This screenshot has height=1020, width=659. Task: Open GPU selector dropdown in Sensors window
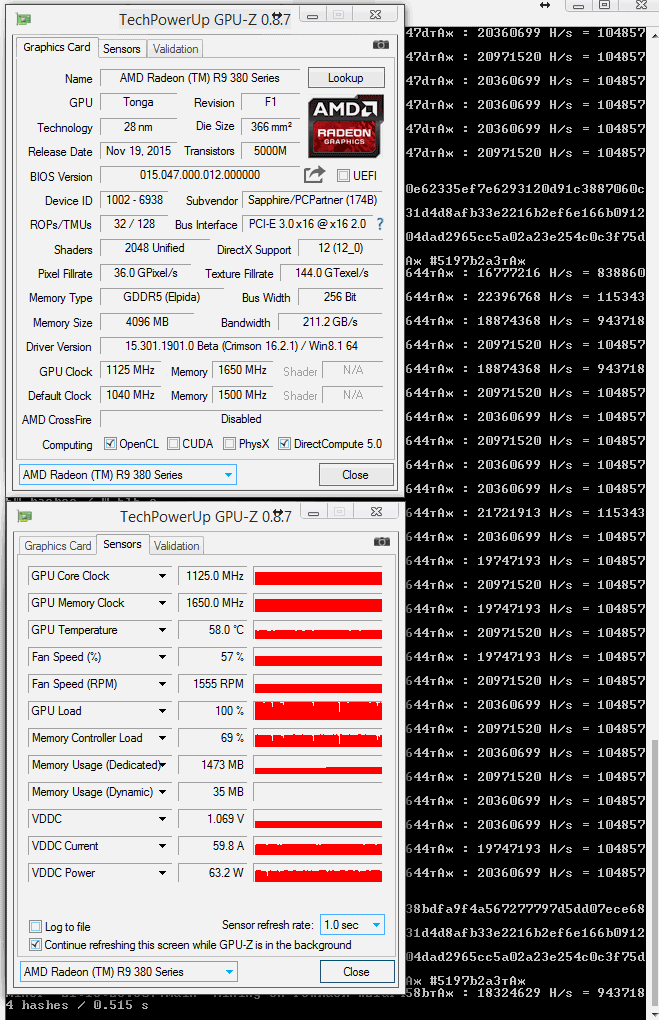click(x=129, y=972)
